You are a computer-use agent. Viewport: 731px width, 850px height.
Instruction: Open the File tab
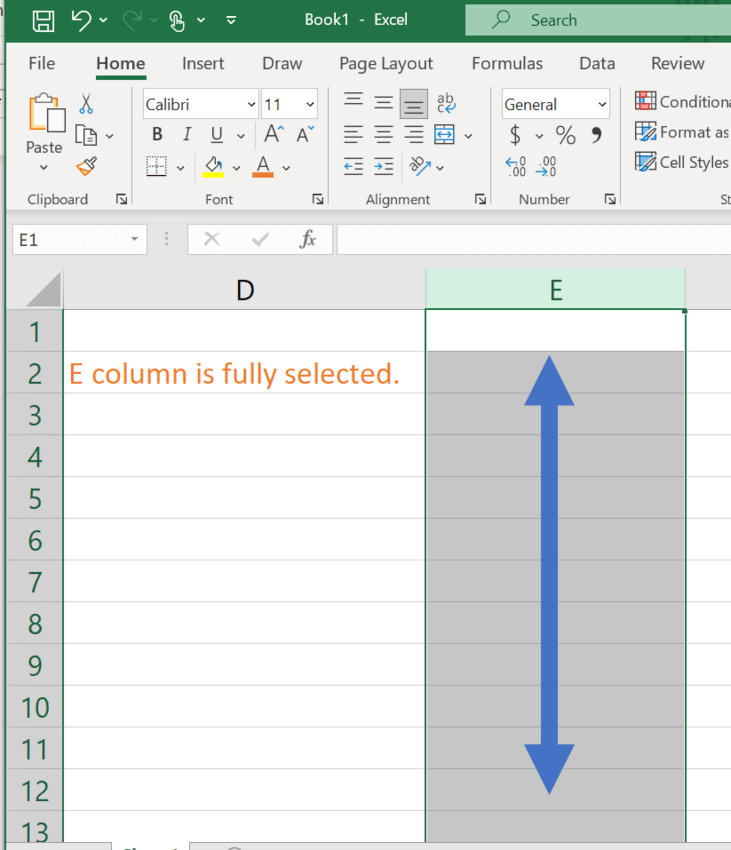pos(42,63)
